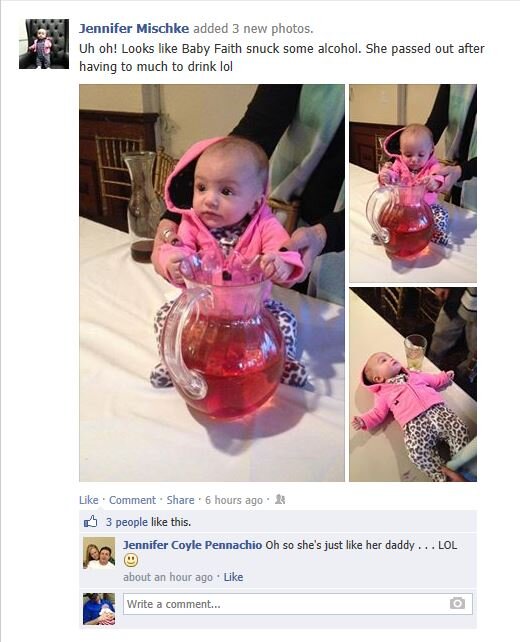The width and height of the screenshot is (520, 642).
Task: Click your avatar beside the comment box
Action: (99, 609)
